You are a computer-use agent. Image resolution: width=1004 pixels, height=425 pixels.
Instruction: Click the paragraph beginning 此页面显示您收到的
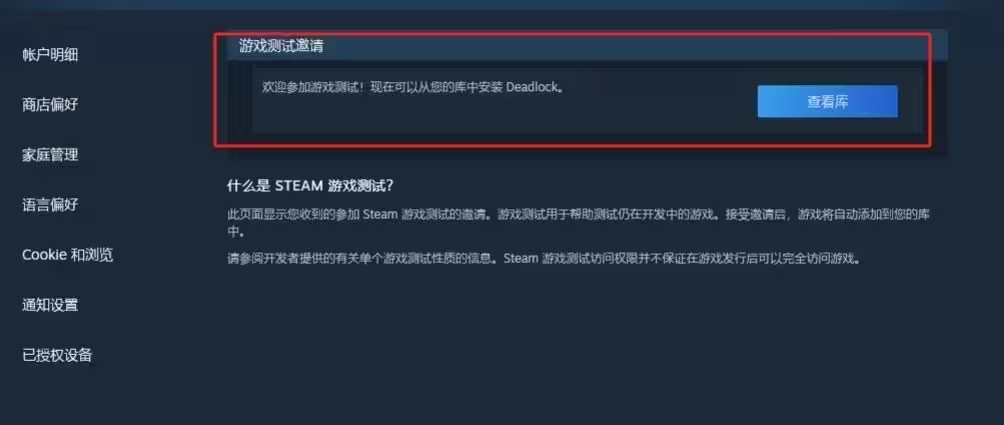[x=578, y=222]
